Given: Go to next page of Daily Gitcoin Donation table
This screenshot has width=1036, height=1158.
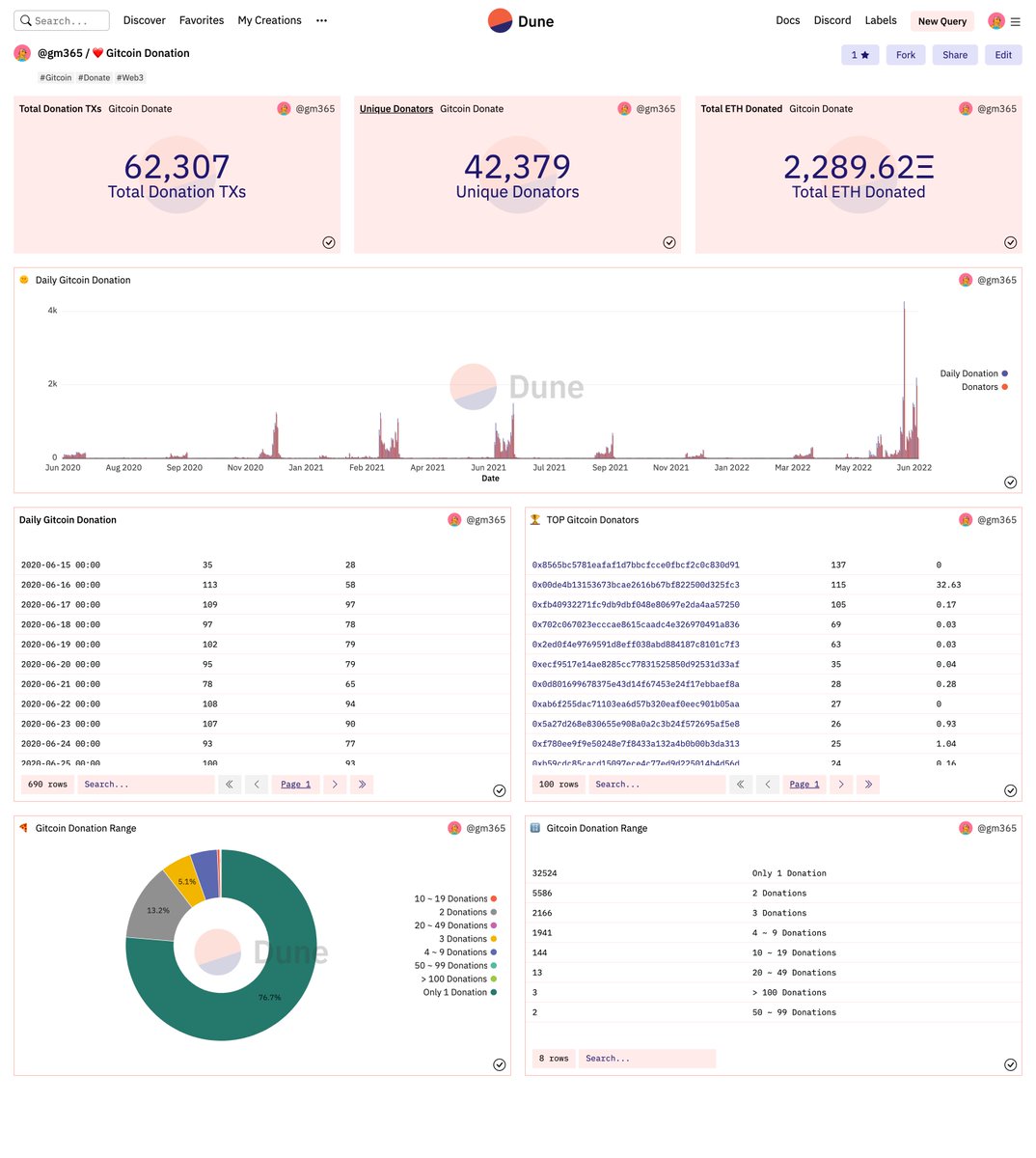Looking at the screenshot, I should tap(335, 785).
